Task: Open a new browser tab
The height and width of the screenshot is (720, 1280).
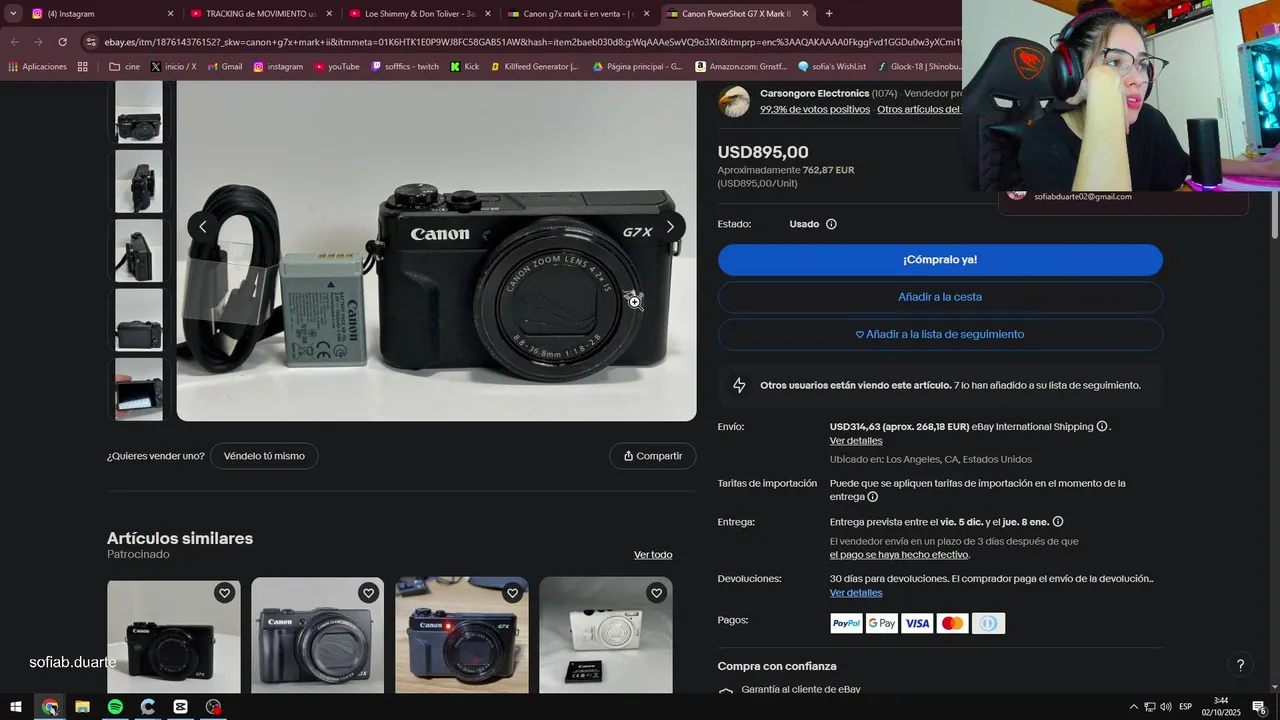Action: click(829, 14)
